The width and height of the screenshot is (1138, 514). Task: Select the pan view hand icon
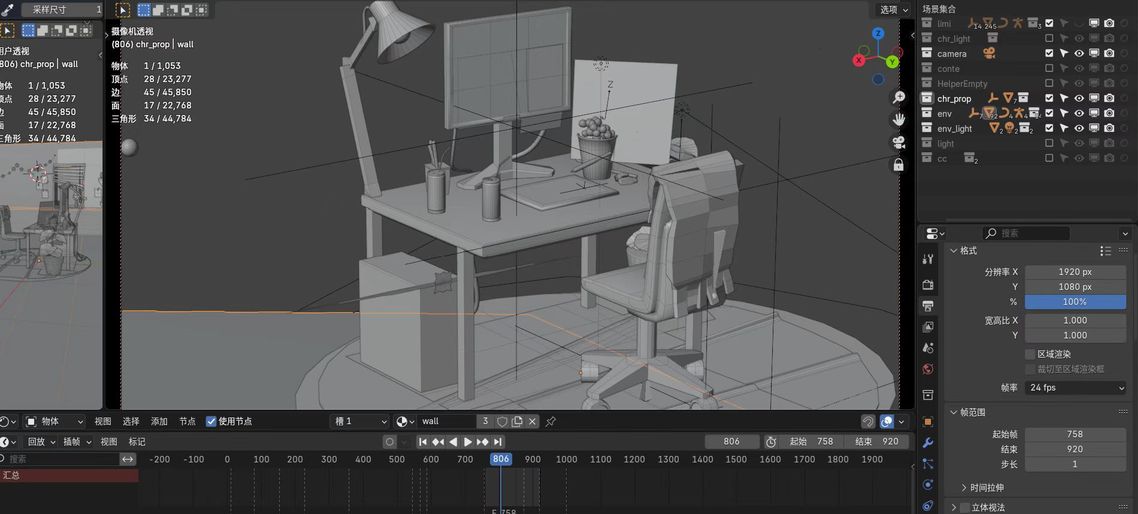(x=899, y=119)
